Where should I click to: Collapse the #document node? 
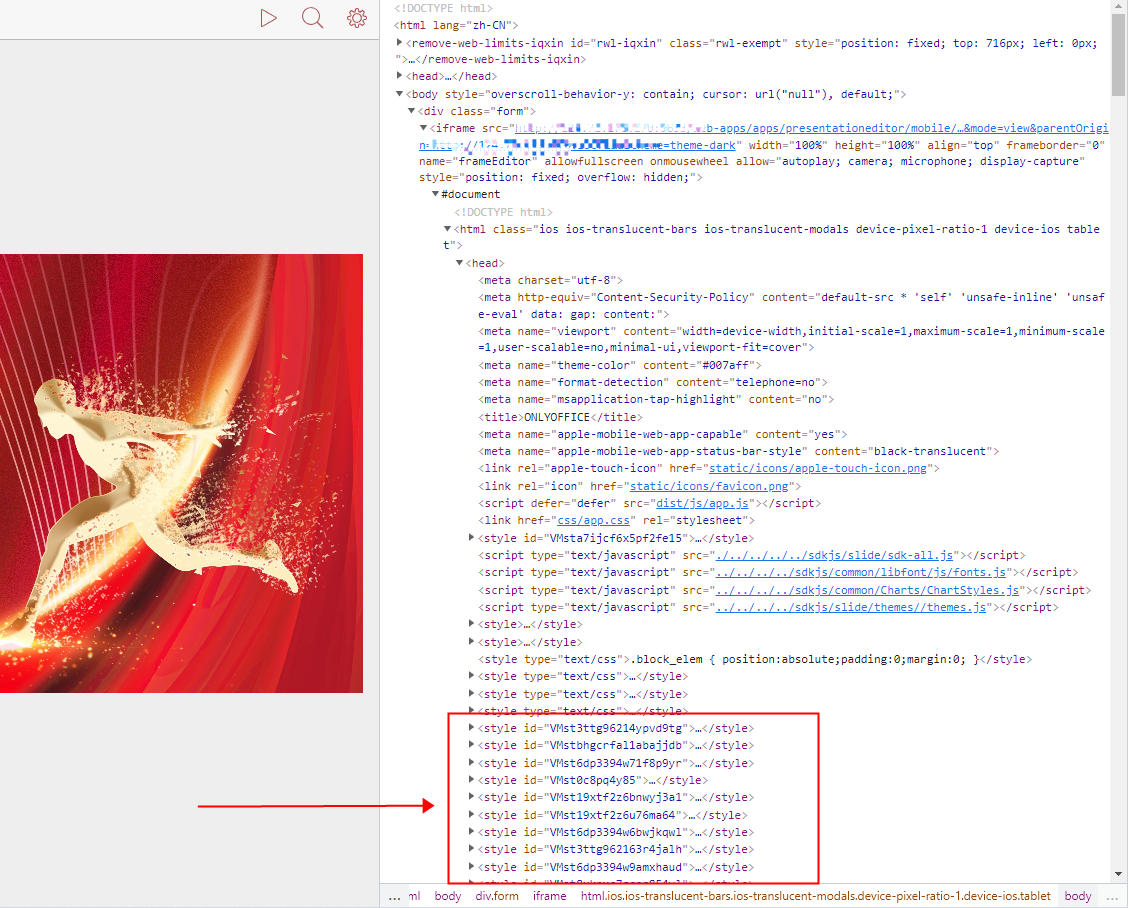pos(435,194)
